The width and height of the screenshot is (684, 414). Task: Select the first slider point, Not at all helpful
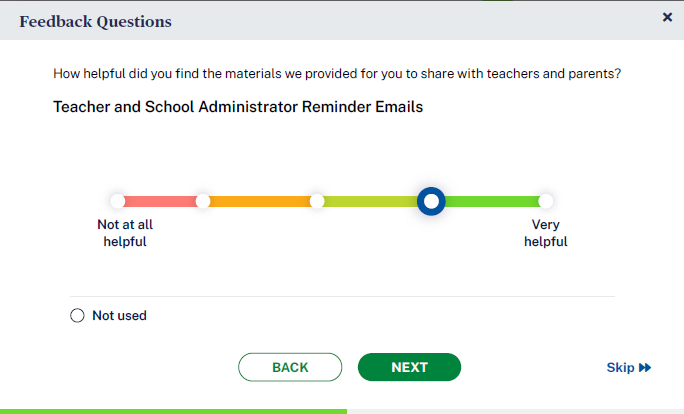point(118,201)
